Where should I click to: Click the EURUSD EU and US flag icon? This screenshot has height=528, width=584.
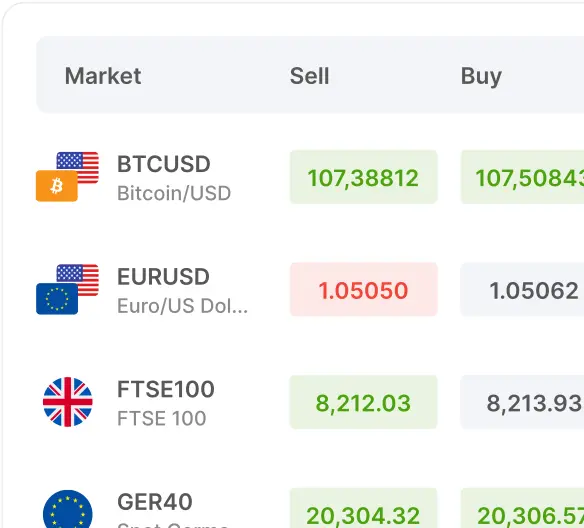67,289
